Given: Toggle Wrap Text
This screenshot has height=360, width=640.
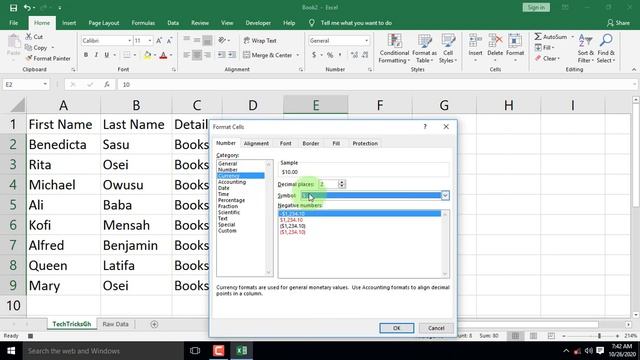Looking at the screenshot, I should 260,40.
